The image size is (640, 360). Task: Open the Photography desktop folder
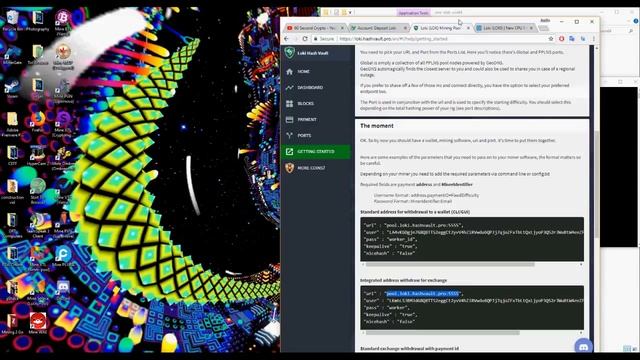point(38,20)
